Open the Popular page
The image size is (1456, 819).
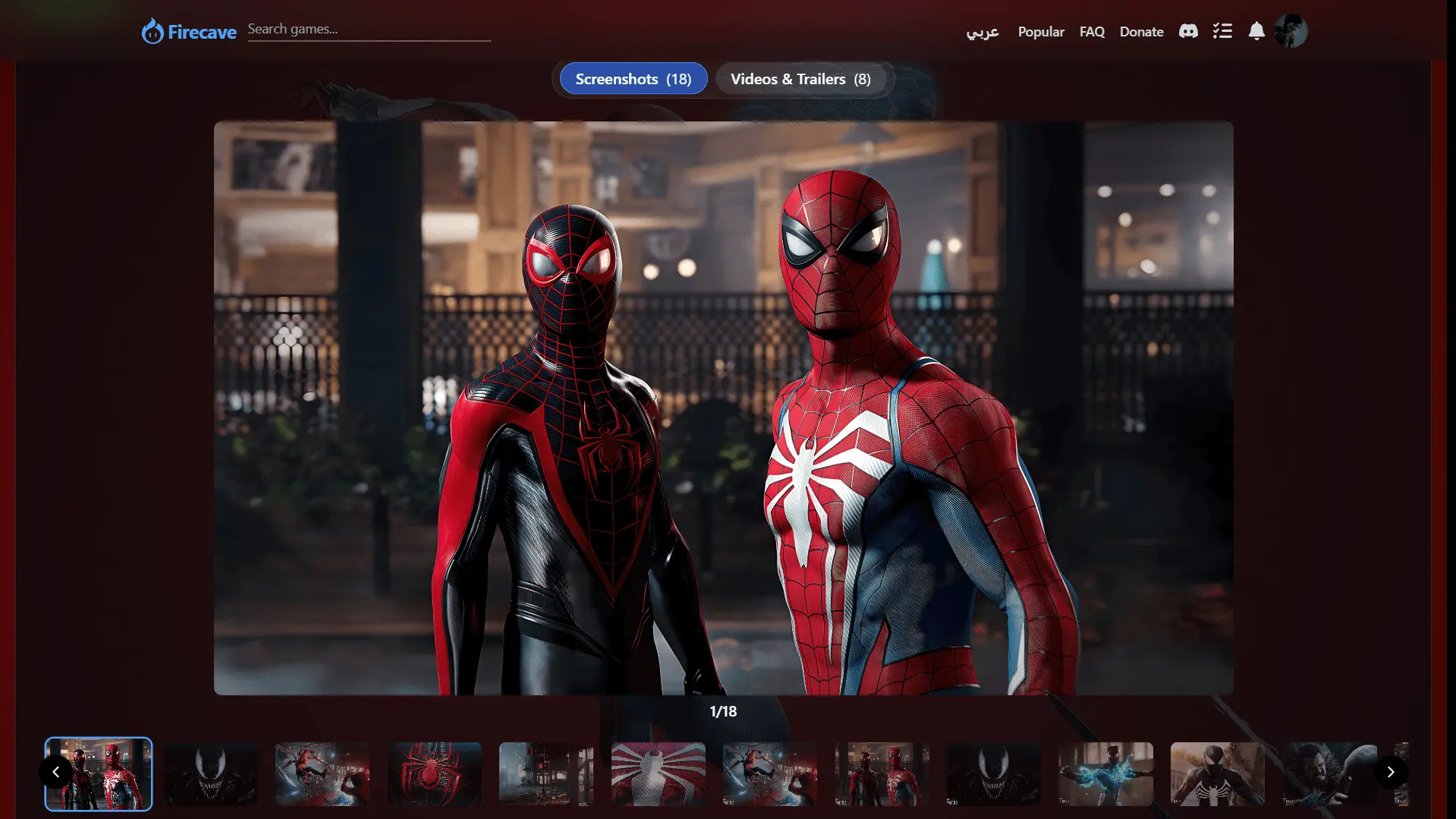click(x=1041, y=32)
